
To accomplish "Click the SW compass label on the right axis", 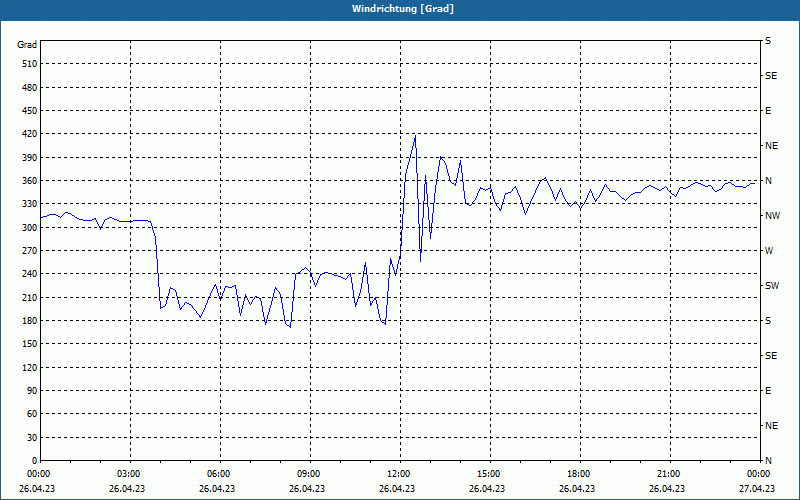I will pyautogui.click(x=772, y=286).
